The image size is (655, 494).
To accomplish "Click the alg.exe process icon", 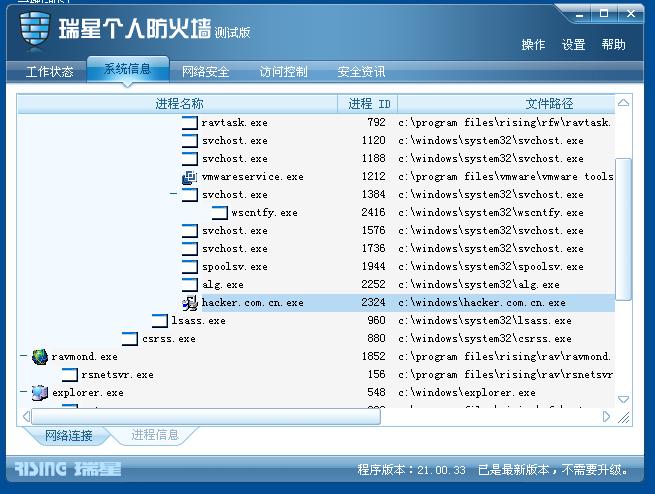I will pyautogui.click(x=190, y=284).
